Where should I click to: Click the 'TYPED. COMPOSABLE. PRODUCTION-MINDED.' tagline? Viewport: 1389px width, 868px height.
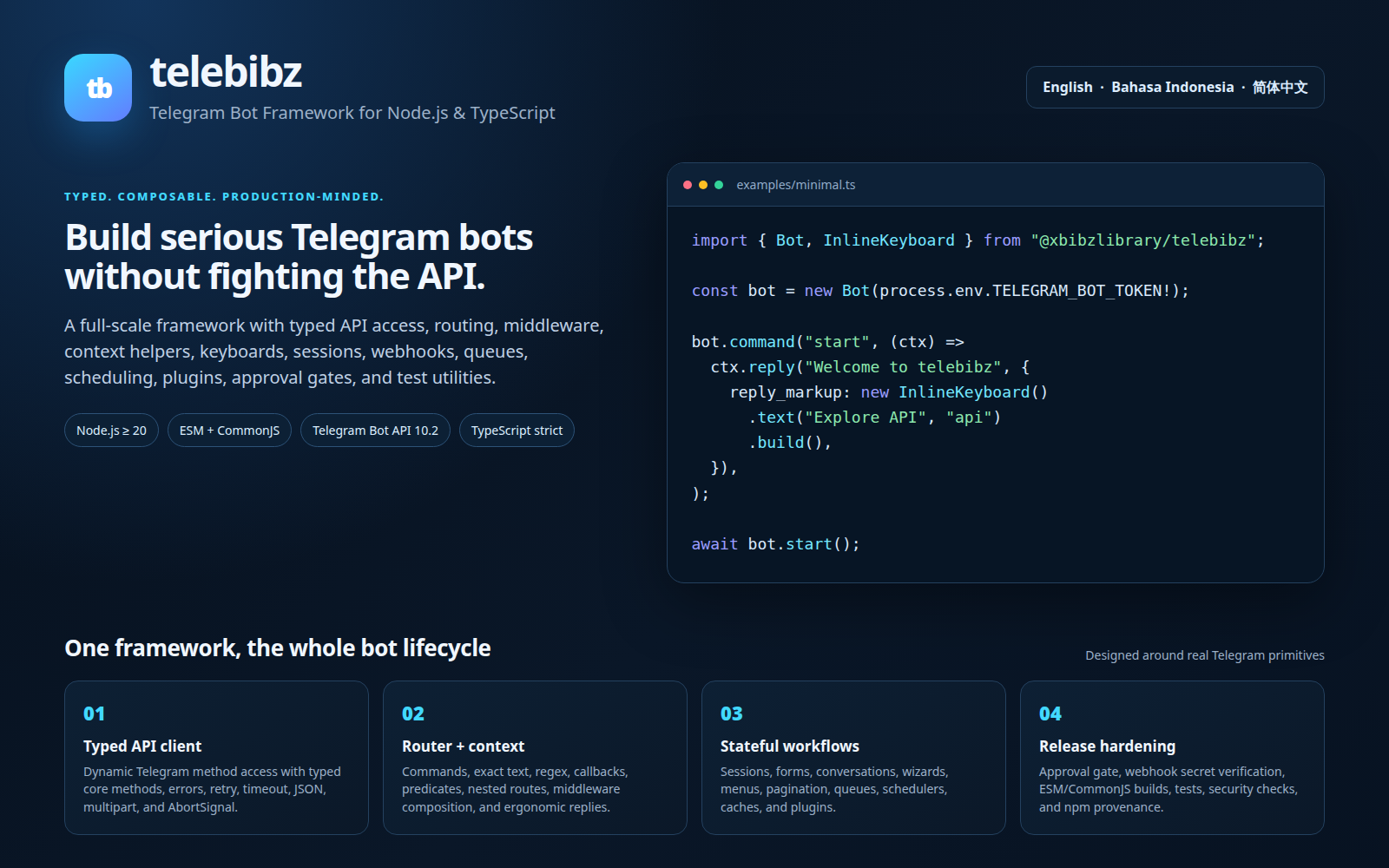point(224,197)
